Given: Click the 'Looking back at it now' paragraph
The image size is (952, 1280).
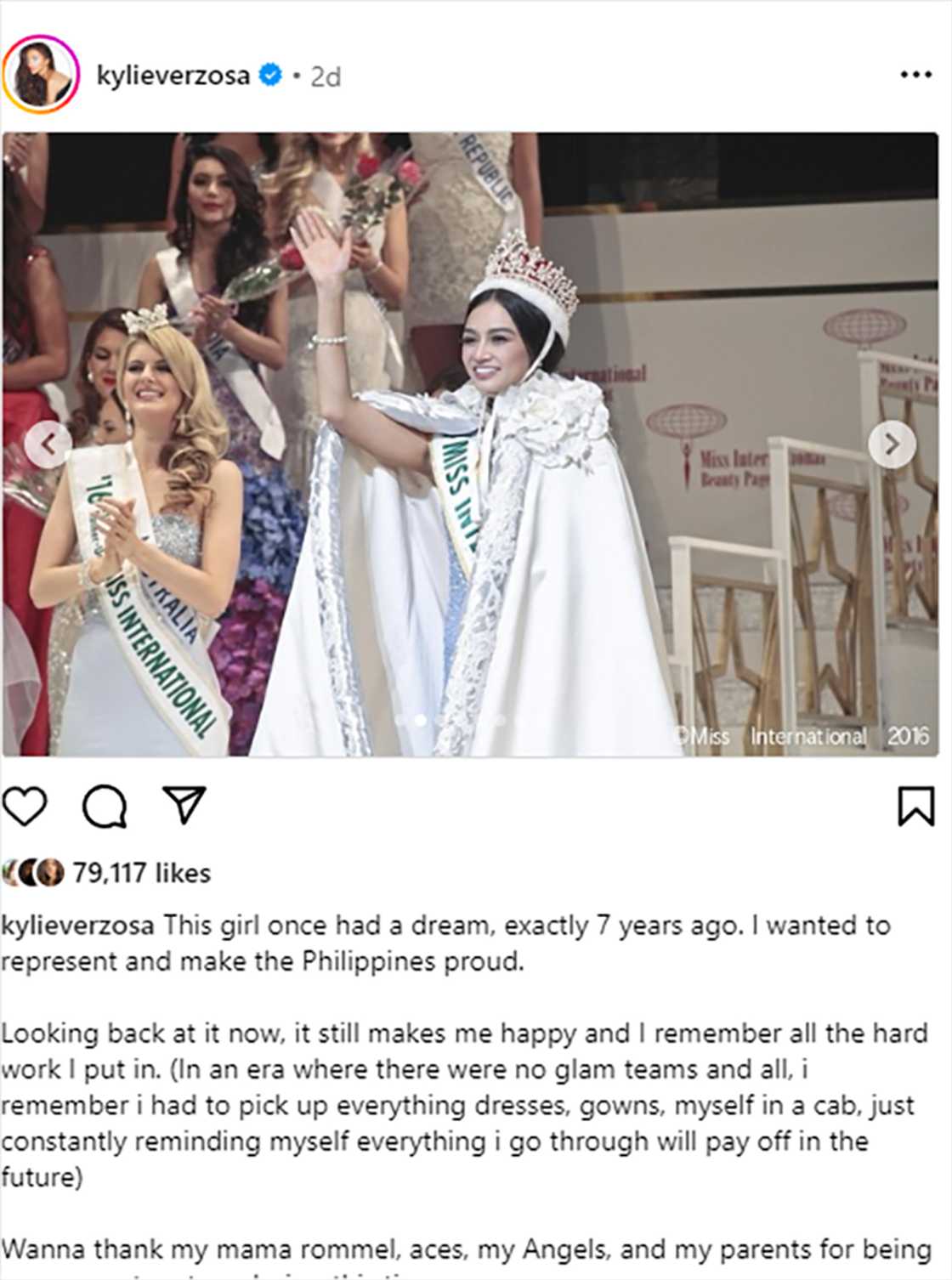Looking at the screenshot, I should click(x=464, y=1105).
